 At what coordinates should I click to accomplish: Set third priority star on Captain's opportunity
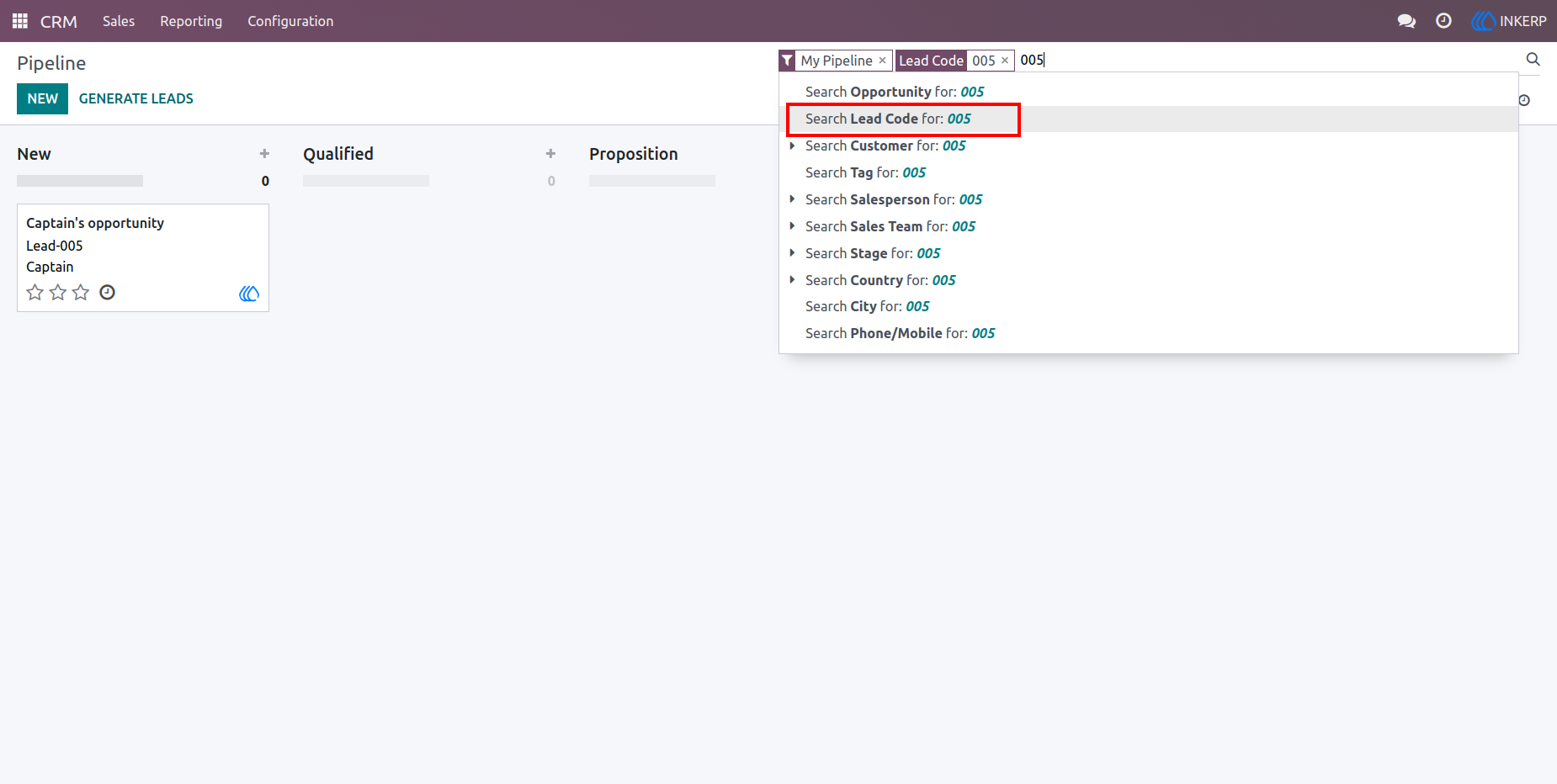point(81,293)
